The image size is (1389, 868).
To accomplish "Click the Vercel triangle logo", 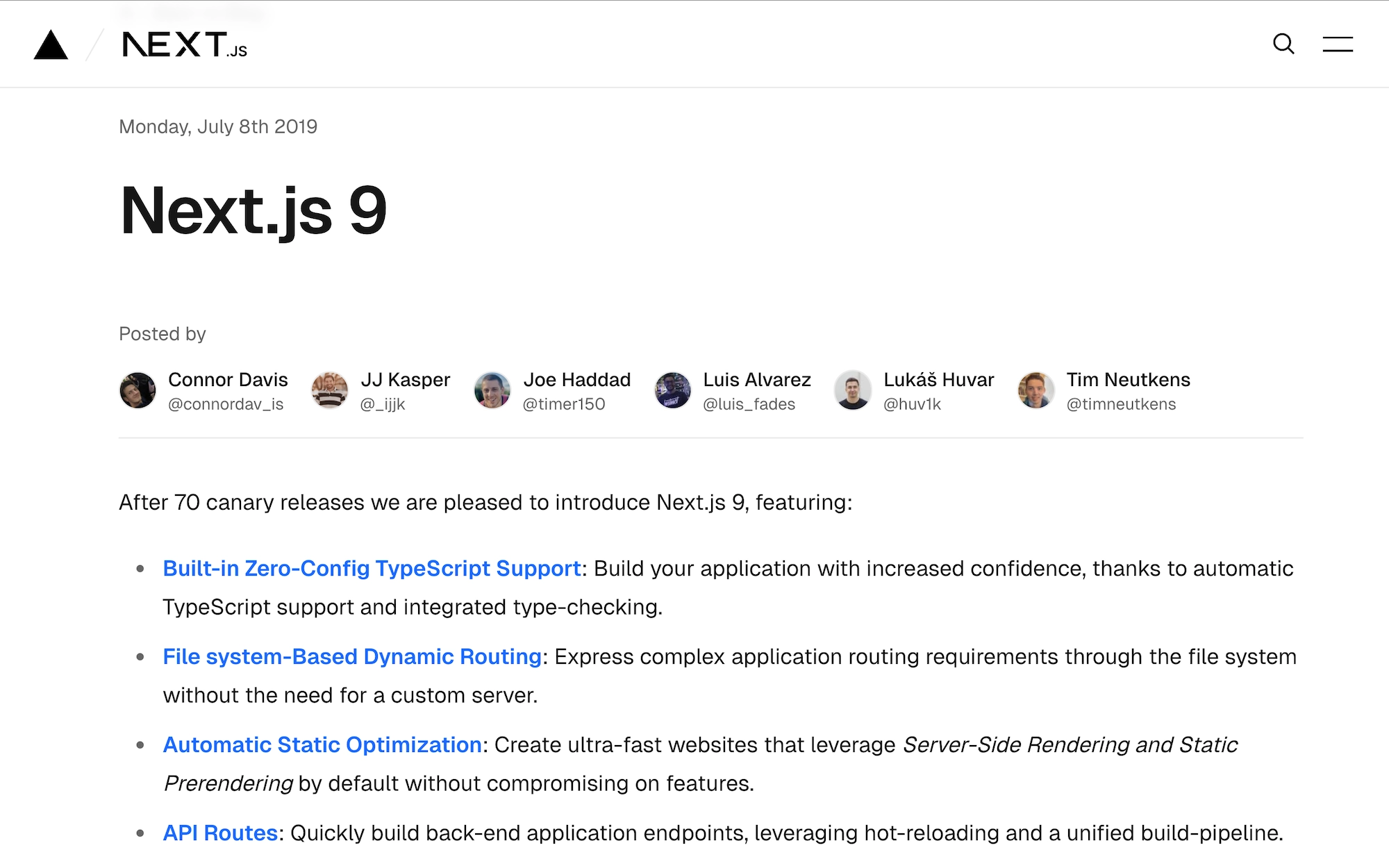I will click(x=51, y=45).
